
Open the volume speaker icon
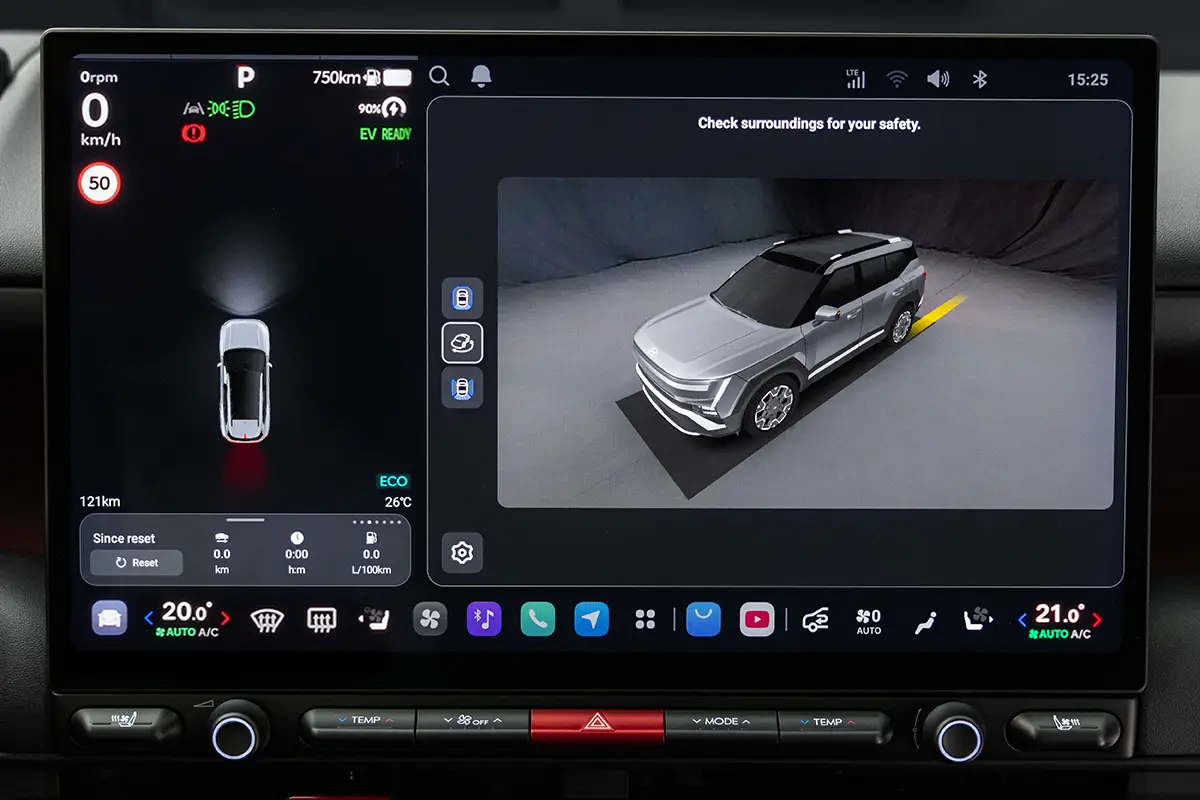pos(938,79)
